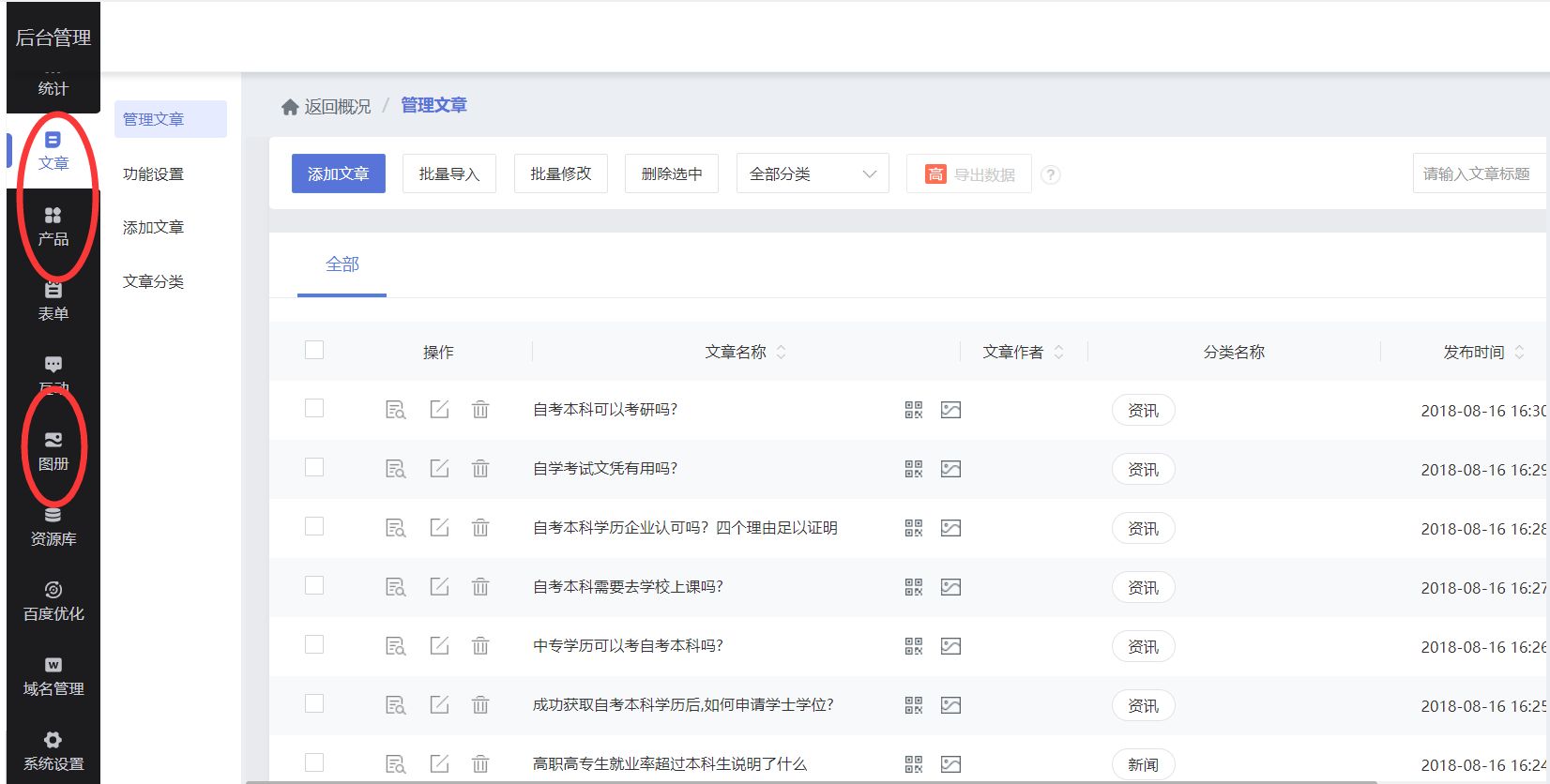Open the 图册 gallery section

(53, 452)
